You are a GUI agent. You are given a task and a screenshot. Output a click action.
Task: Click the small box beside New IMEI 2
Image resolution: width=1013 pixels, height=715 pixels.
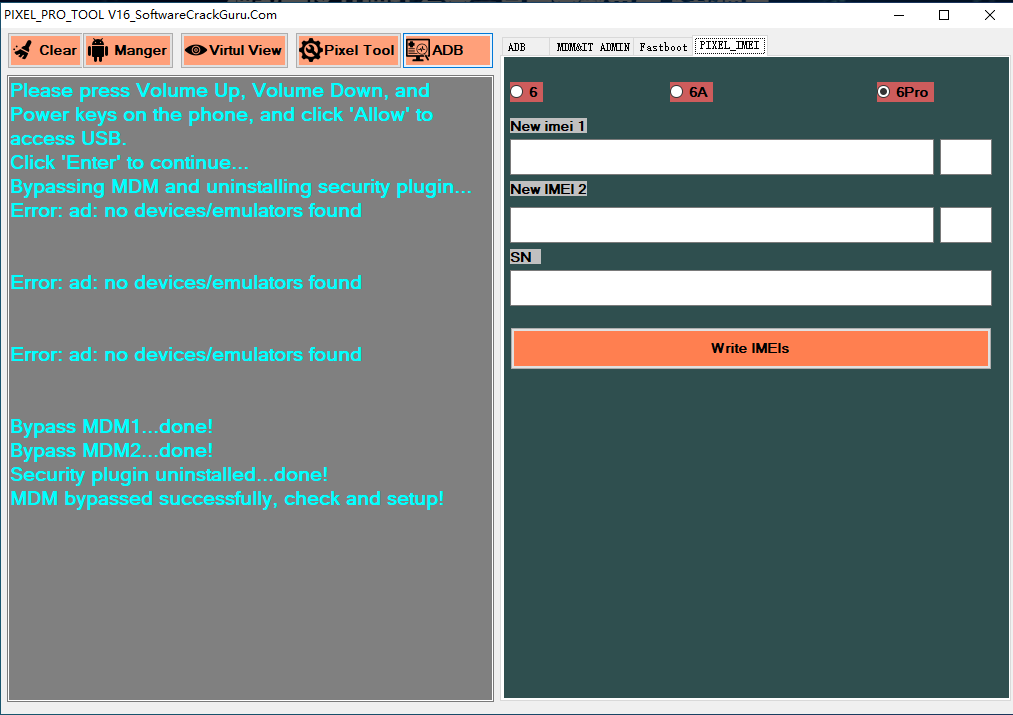(x=965, y=225)
